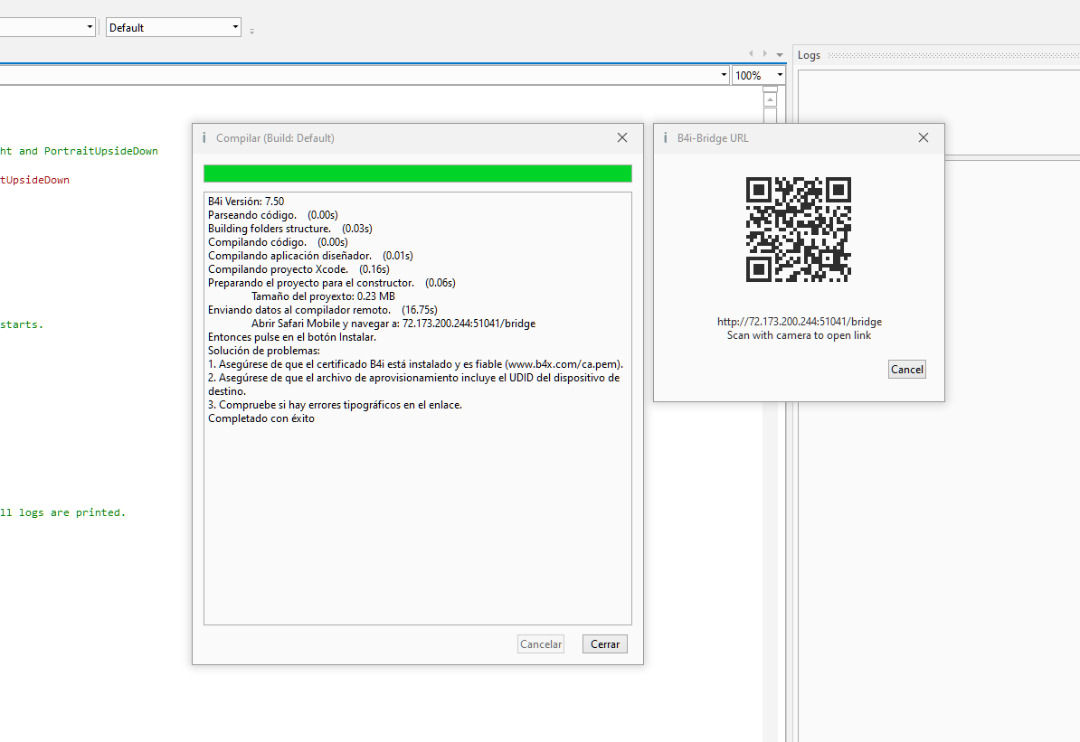Click the 'starts.' comment in code editor
Screen dimensions: 1080x742
[21, 324]
